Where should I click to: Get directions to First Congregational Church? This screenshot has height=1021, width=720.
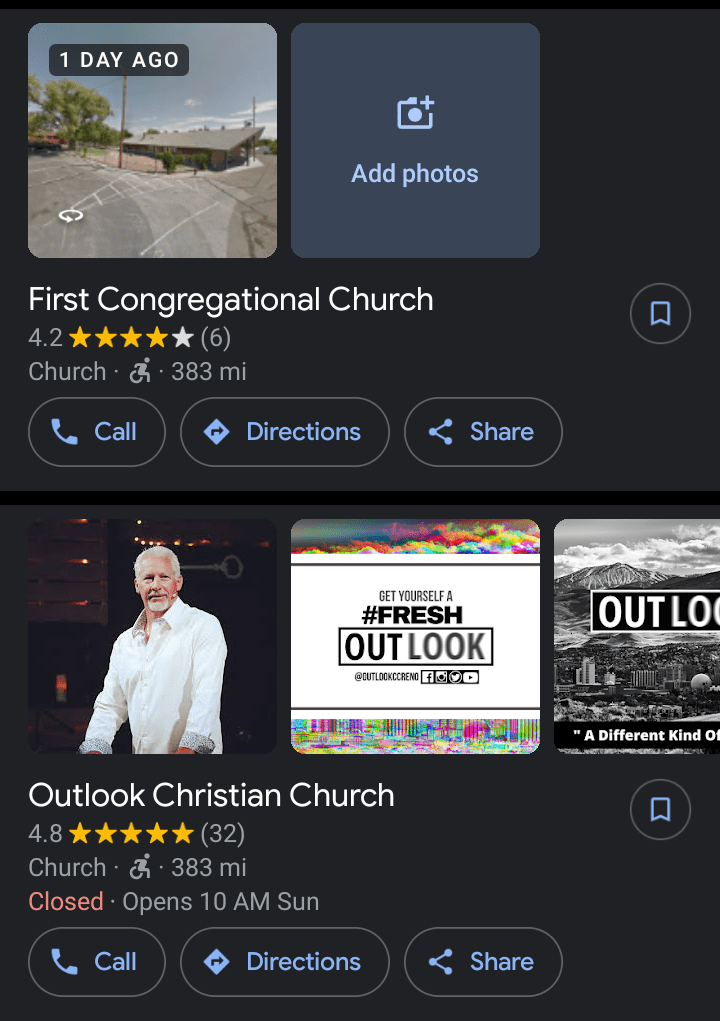[x=284, y=432]
